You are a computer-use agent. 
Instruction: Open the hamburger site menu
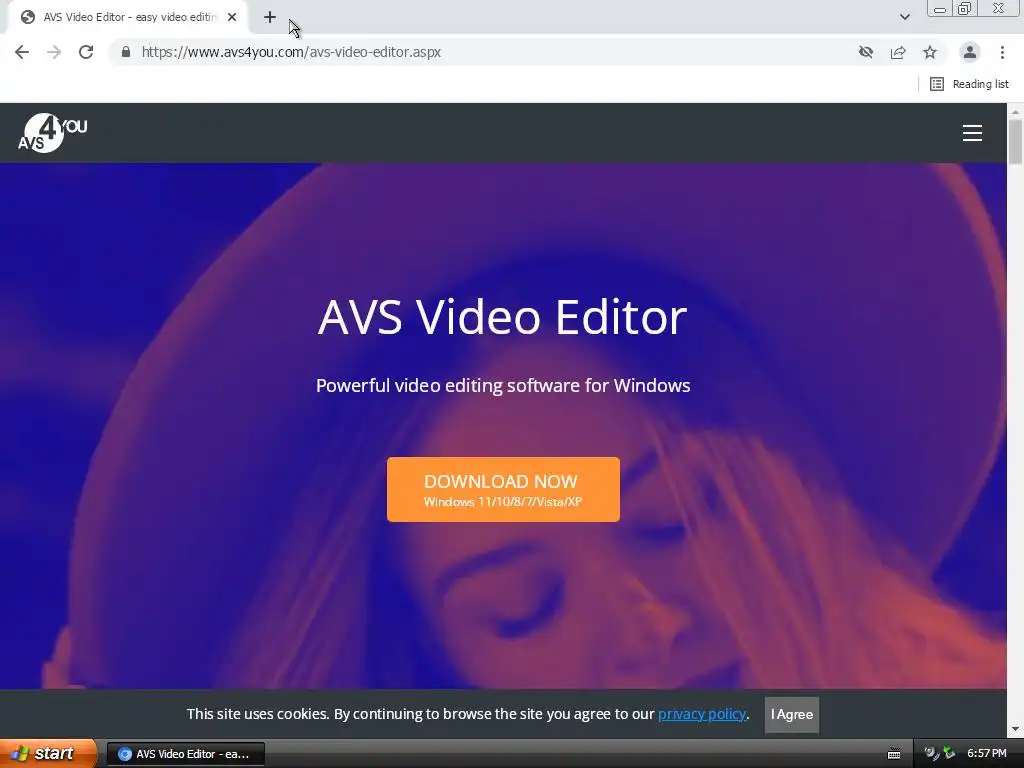(x=972, y=133)
